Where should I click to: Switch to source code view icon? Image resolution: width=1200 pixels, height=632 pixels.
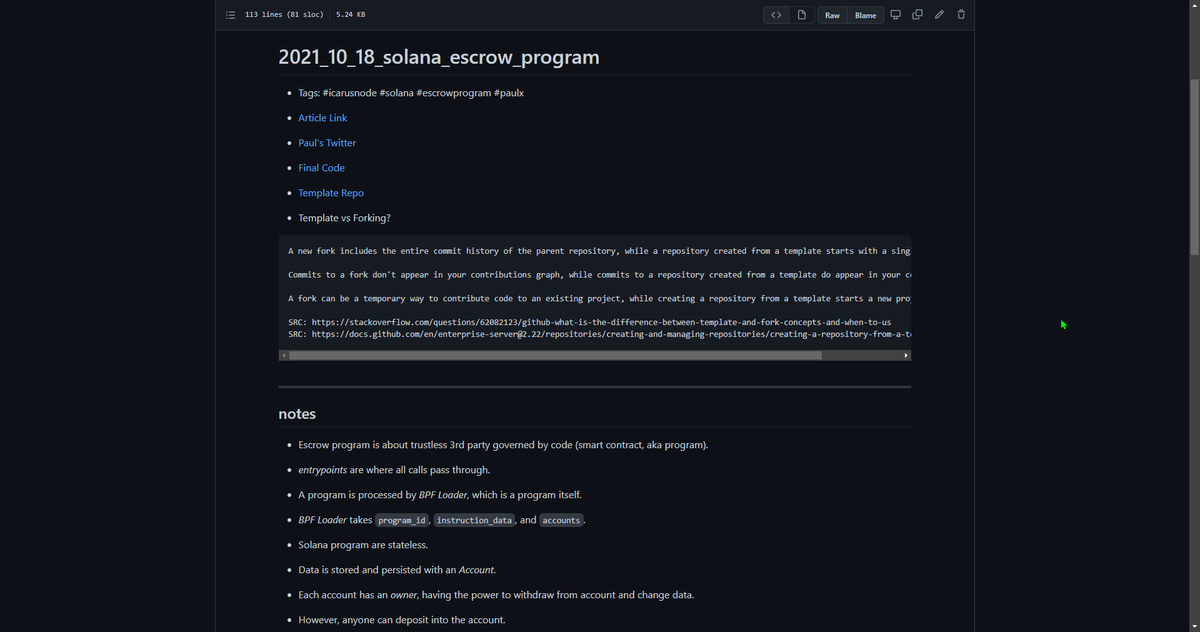coord(776,15)
